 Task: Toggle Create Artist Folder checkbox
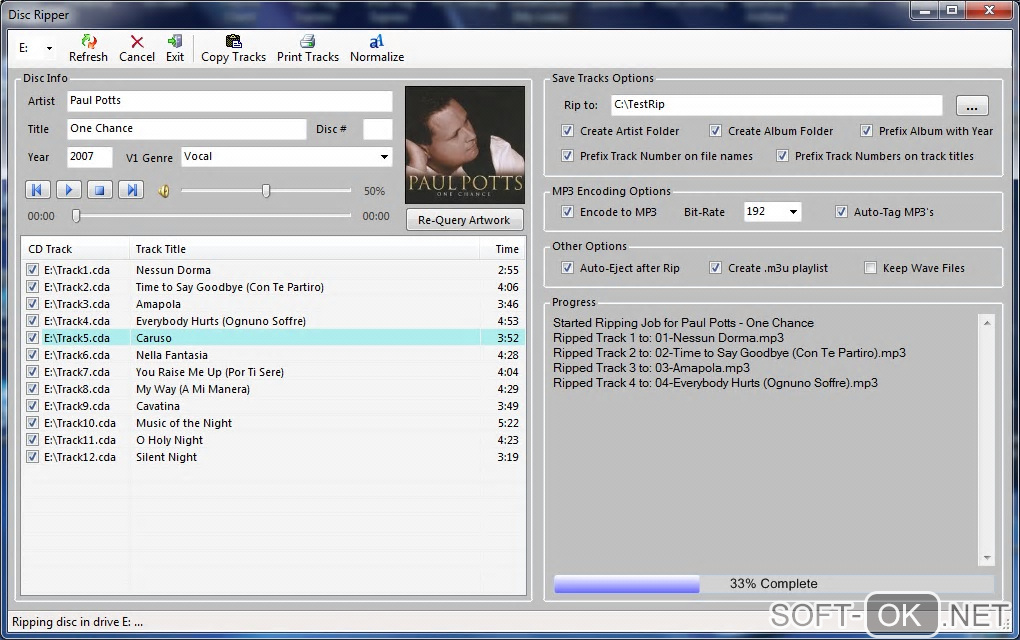pos(567,131)
